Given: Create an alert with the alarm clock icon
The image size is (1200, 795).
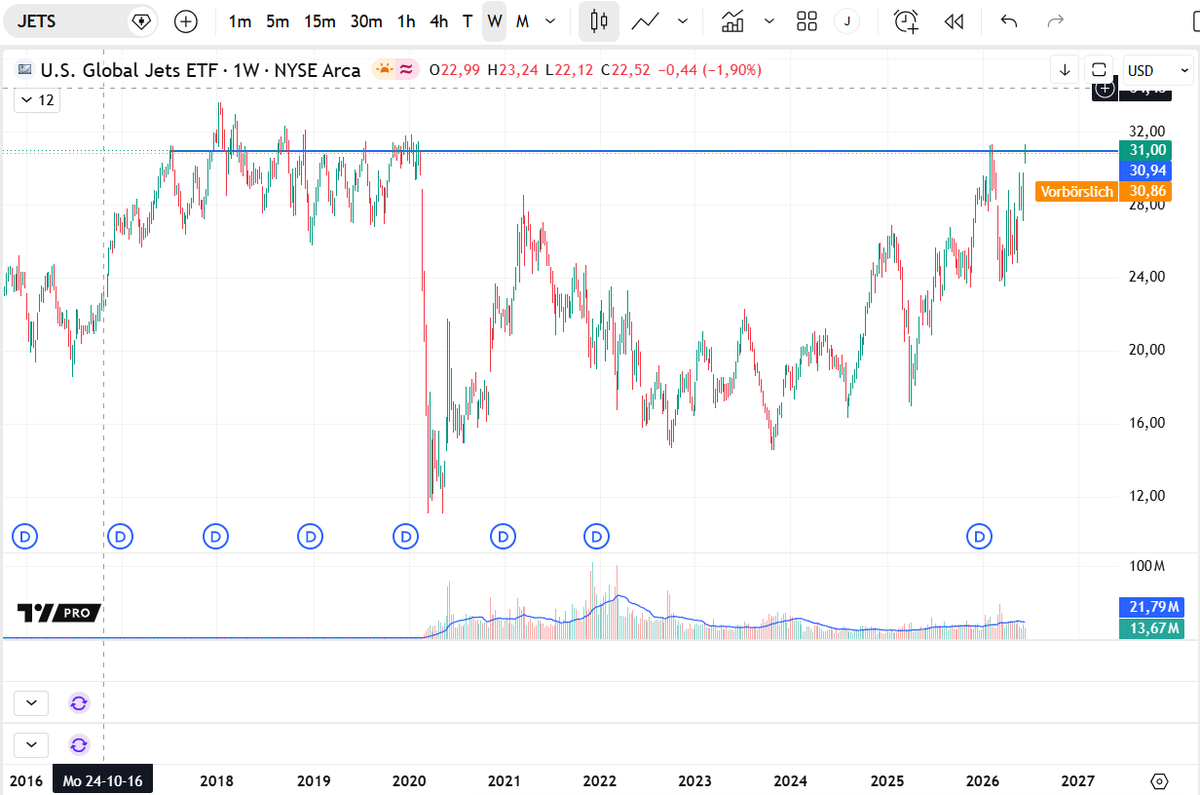Looking at the screenshot, I should (906, 21).
